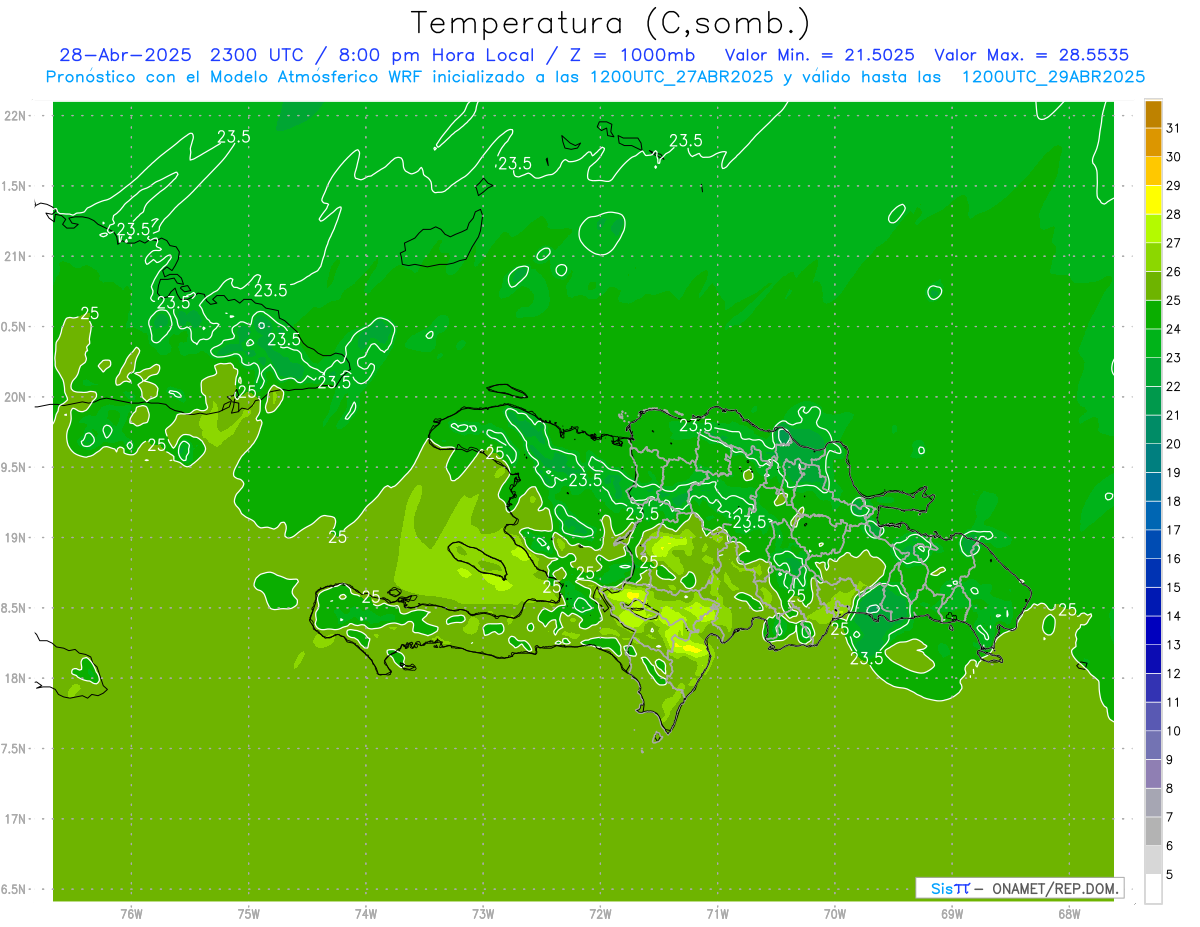Click the init time "1200UTC_27ABR2025"
This screenshot has width=1200, height=927.
click(x=681, y=77)
